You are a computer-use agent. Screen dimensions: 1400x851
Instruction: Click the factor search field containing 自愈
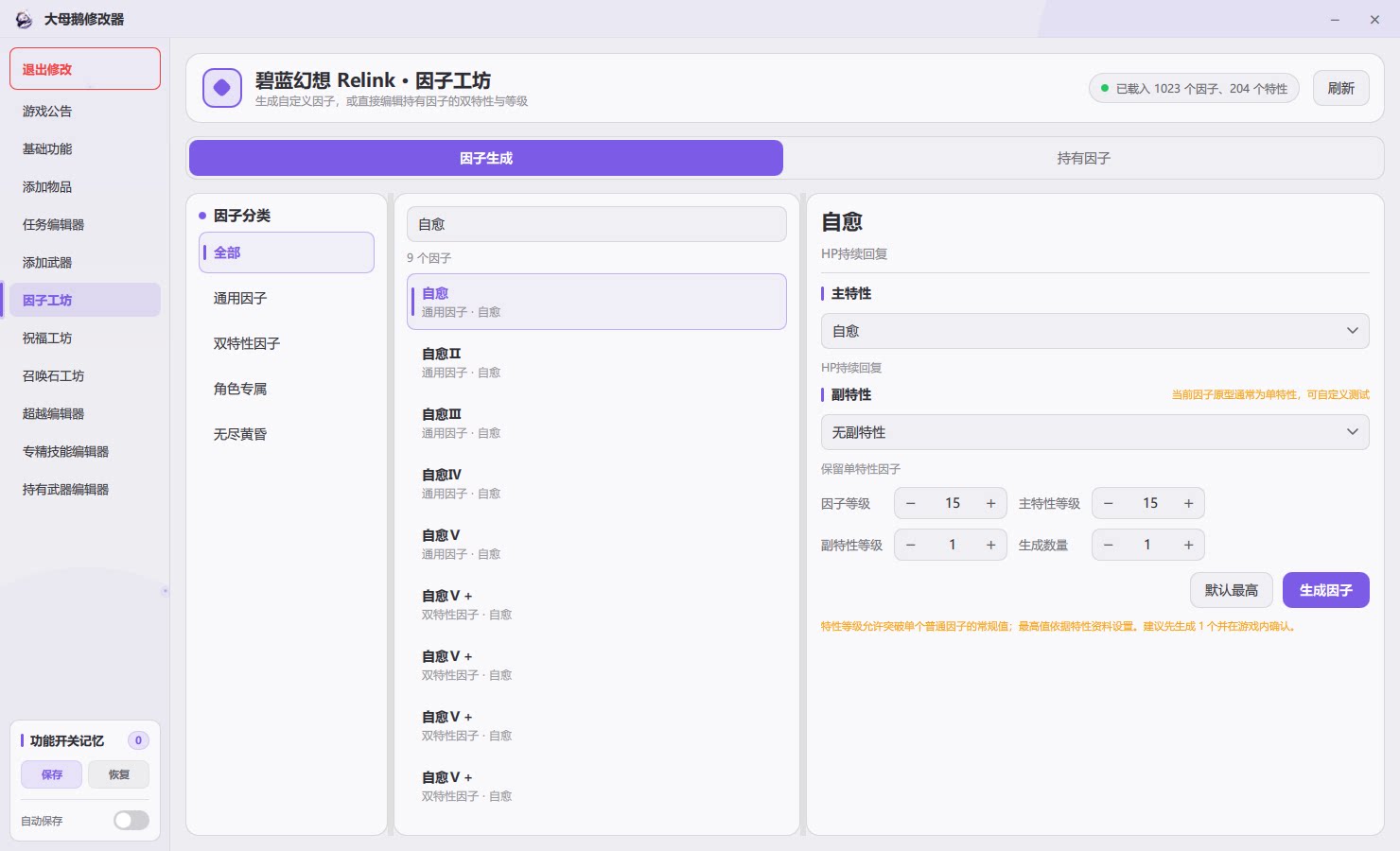click(597, 224)
